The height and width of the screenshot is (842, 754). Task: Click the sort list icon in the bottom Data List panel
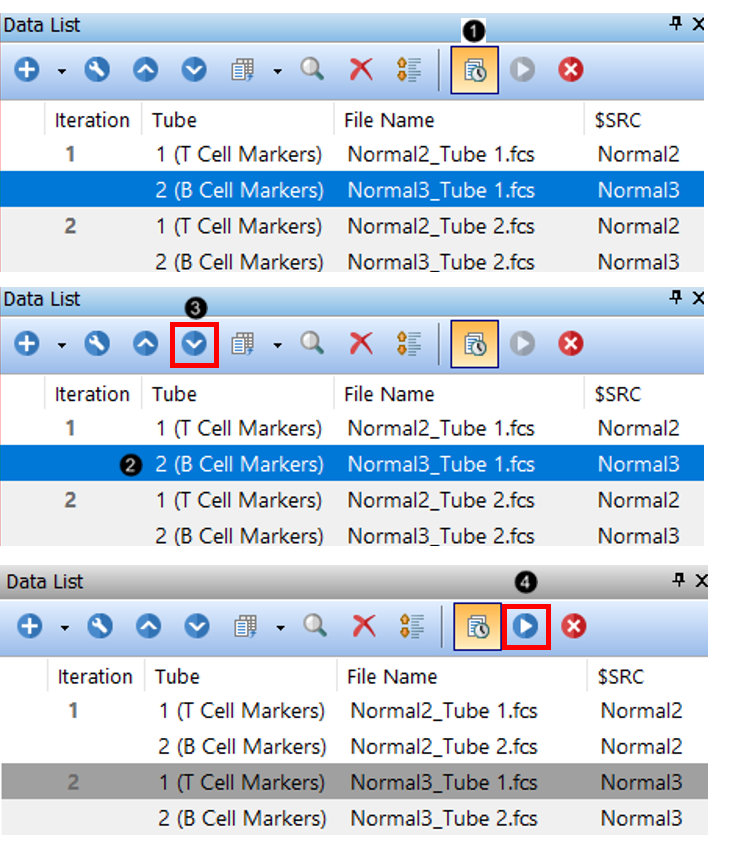click(x=412, y=626)
